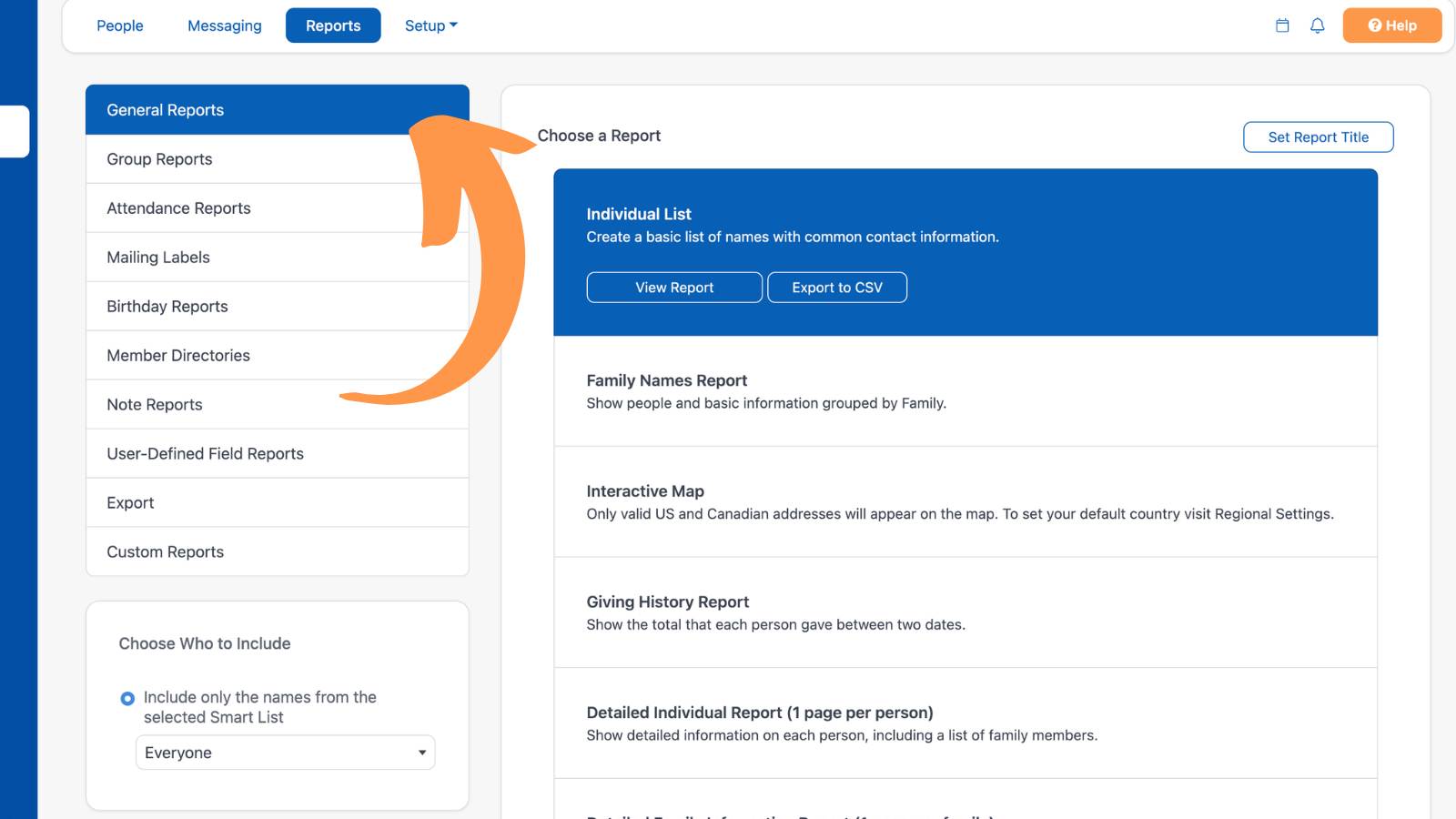Select Detailed Individual Report option
The image size is (1456, 819).
pos(966,723)
